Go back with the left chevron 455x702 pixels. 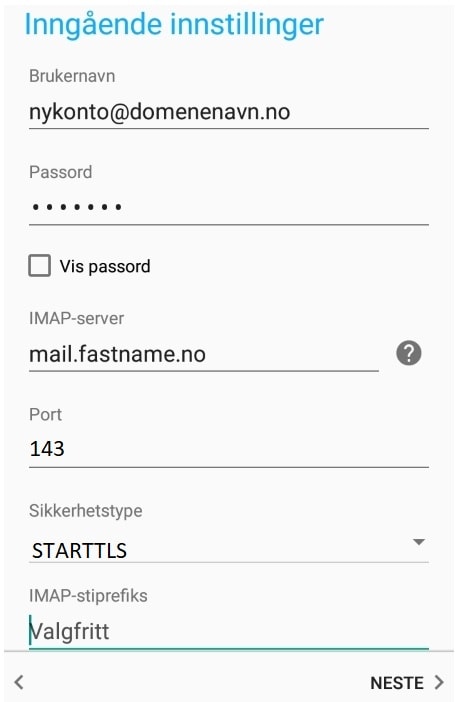coord(19,682)
